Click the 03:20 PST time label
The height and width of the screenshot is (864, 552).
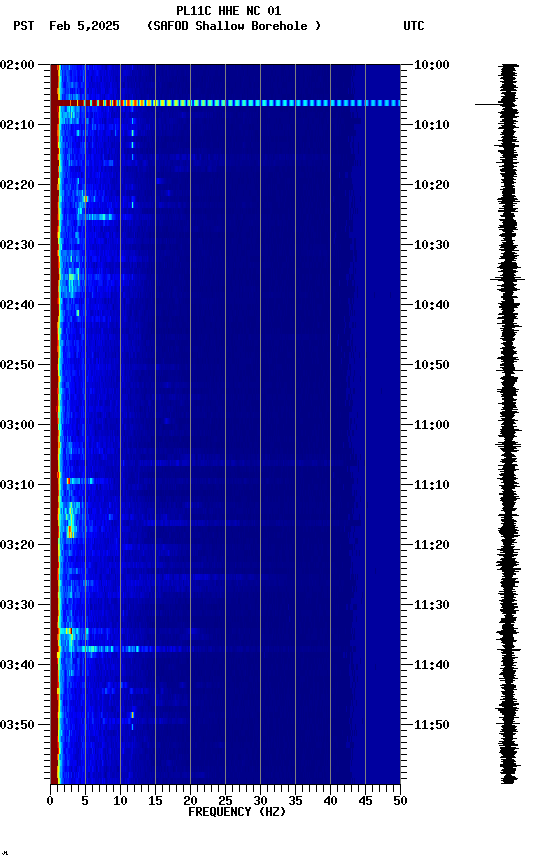(17, 545)
